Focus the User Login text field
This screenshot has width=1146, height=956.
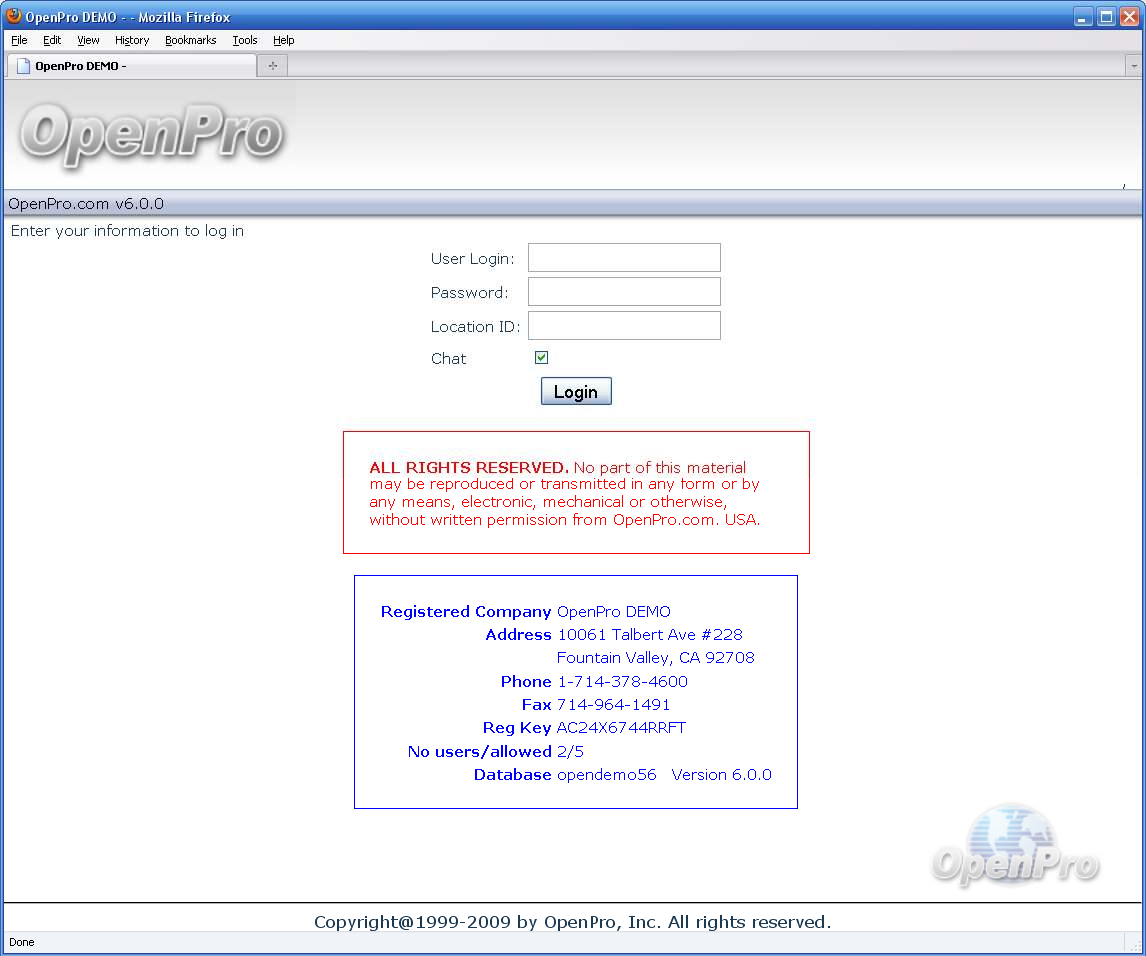(624, 258)
